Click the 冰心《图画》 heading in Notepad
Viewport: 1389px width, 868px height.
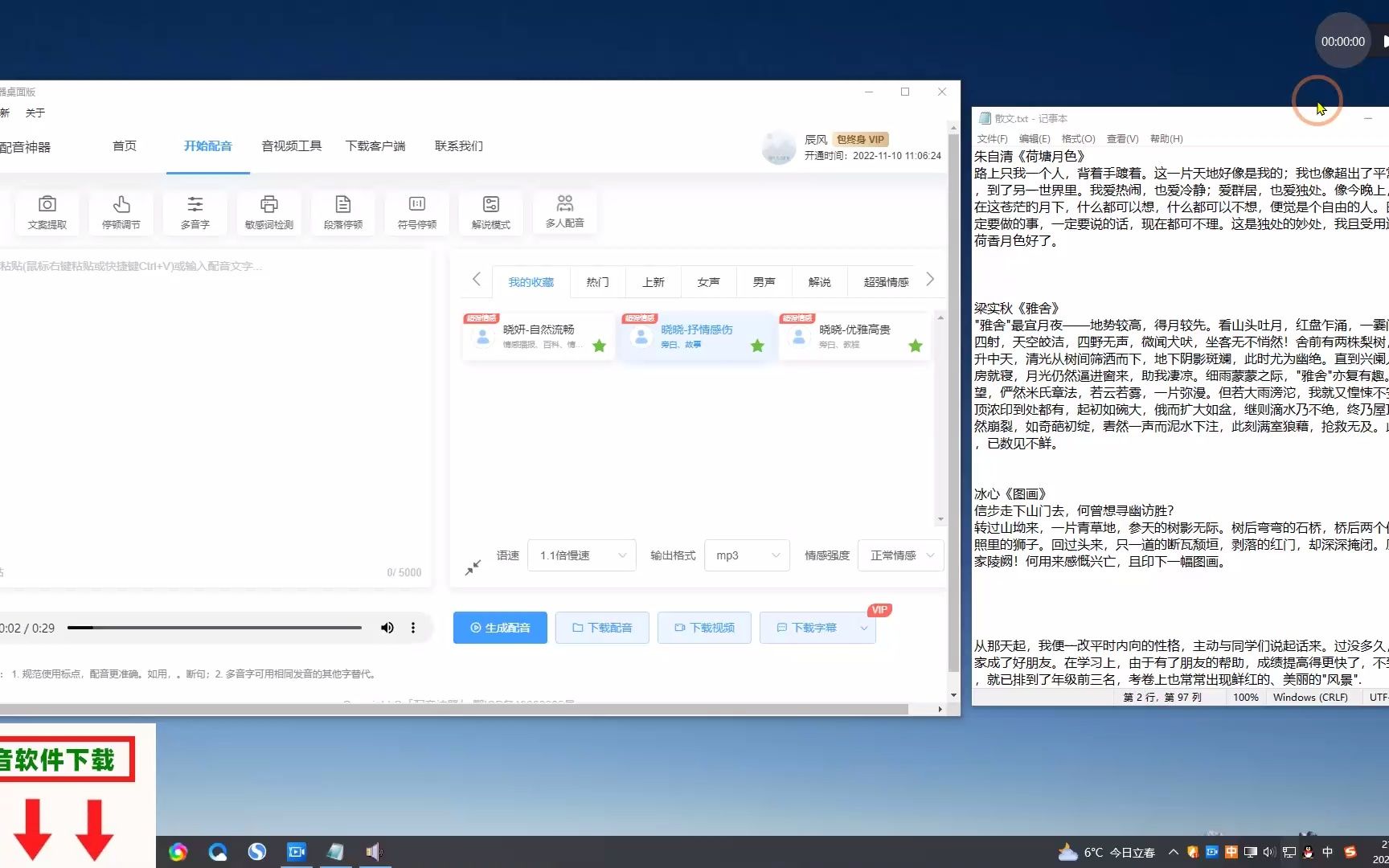1010,493
